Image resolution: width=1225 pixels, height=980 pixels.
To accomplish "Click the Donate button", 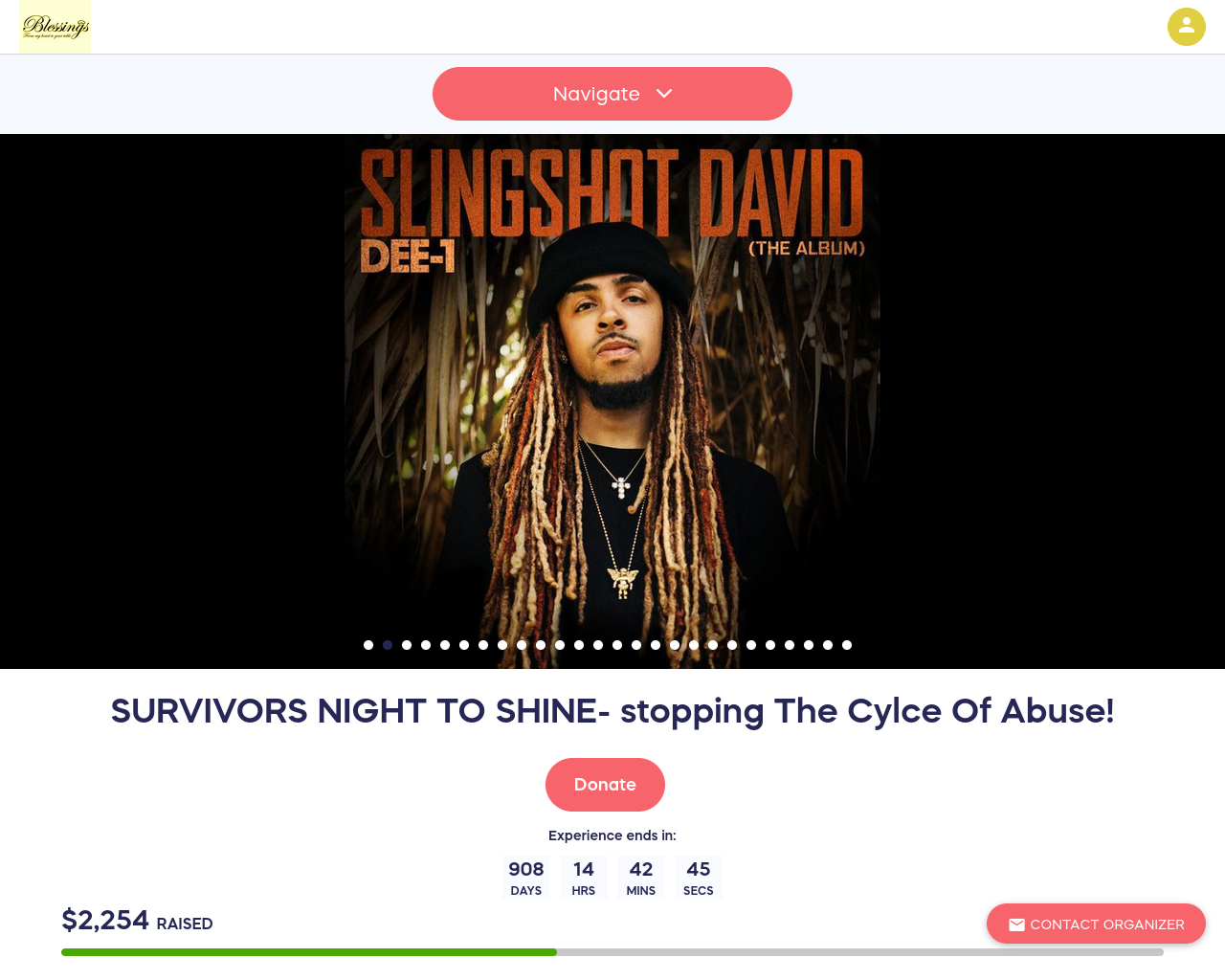I will pos(605,785).
